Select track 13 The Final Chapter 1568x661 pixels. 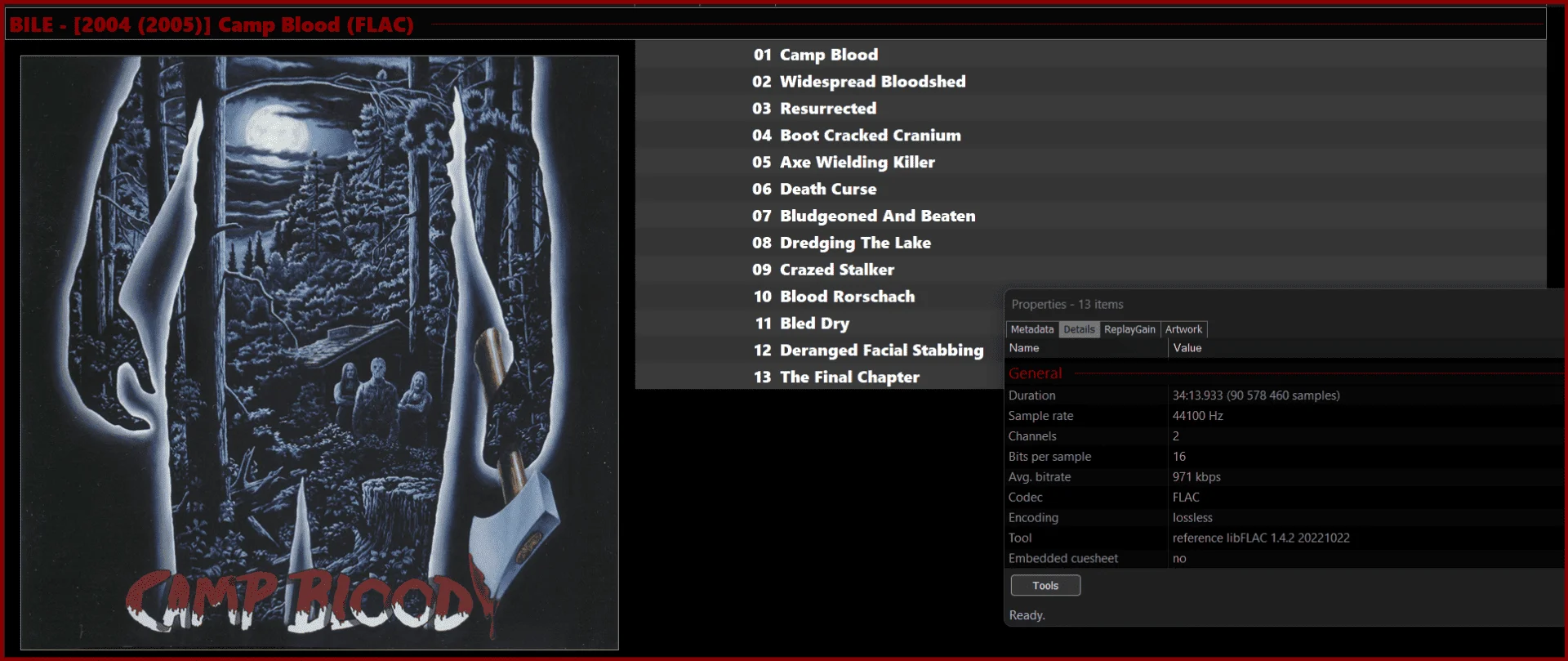tap(819, 377)
